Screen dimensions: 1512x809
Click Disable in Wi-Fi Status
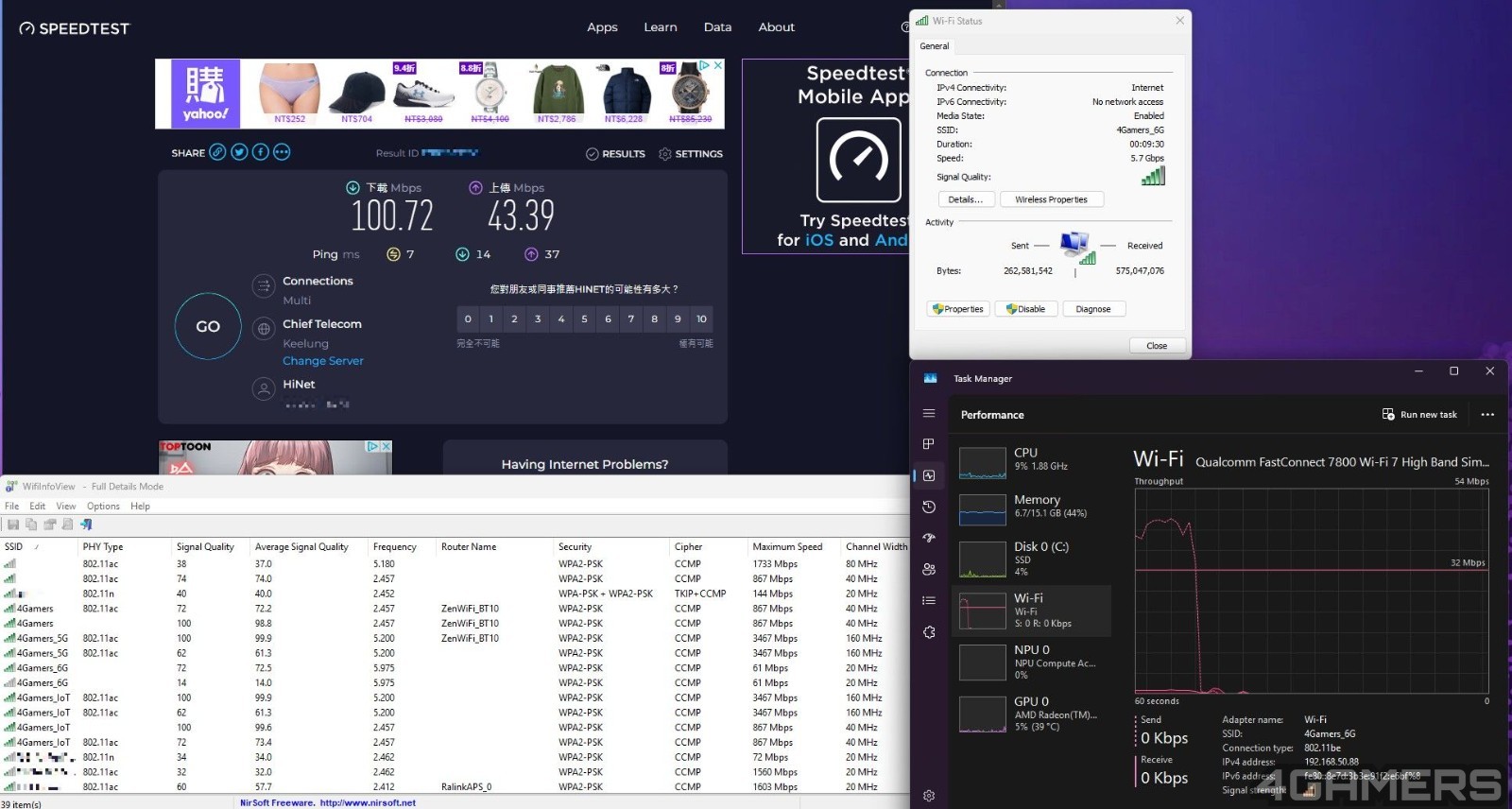coord(1025,309)
